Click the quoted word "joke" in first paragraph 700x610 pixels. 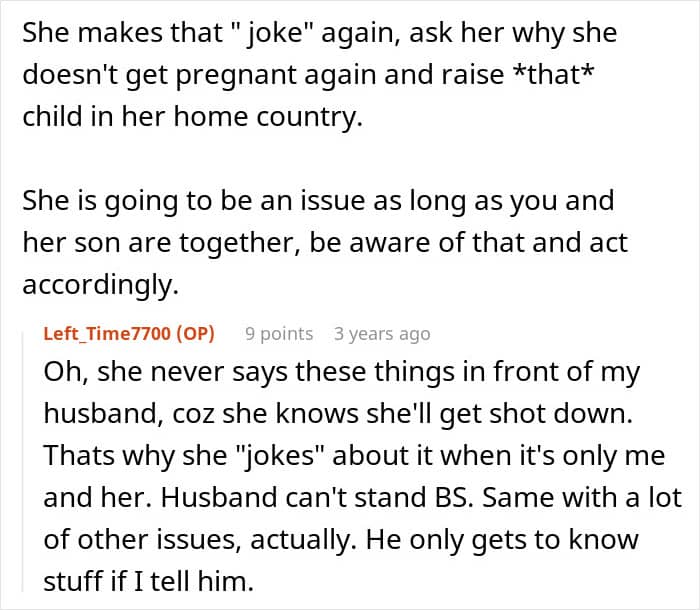(x=273, y=33)
